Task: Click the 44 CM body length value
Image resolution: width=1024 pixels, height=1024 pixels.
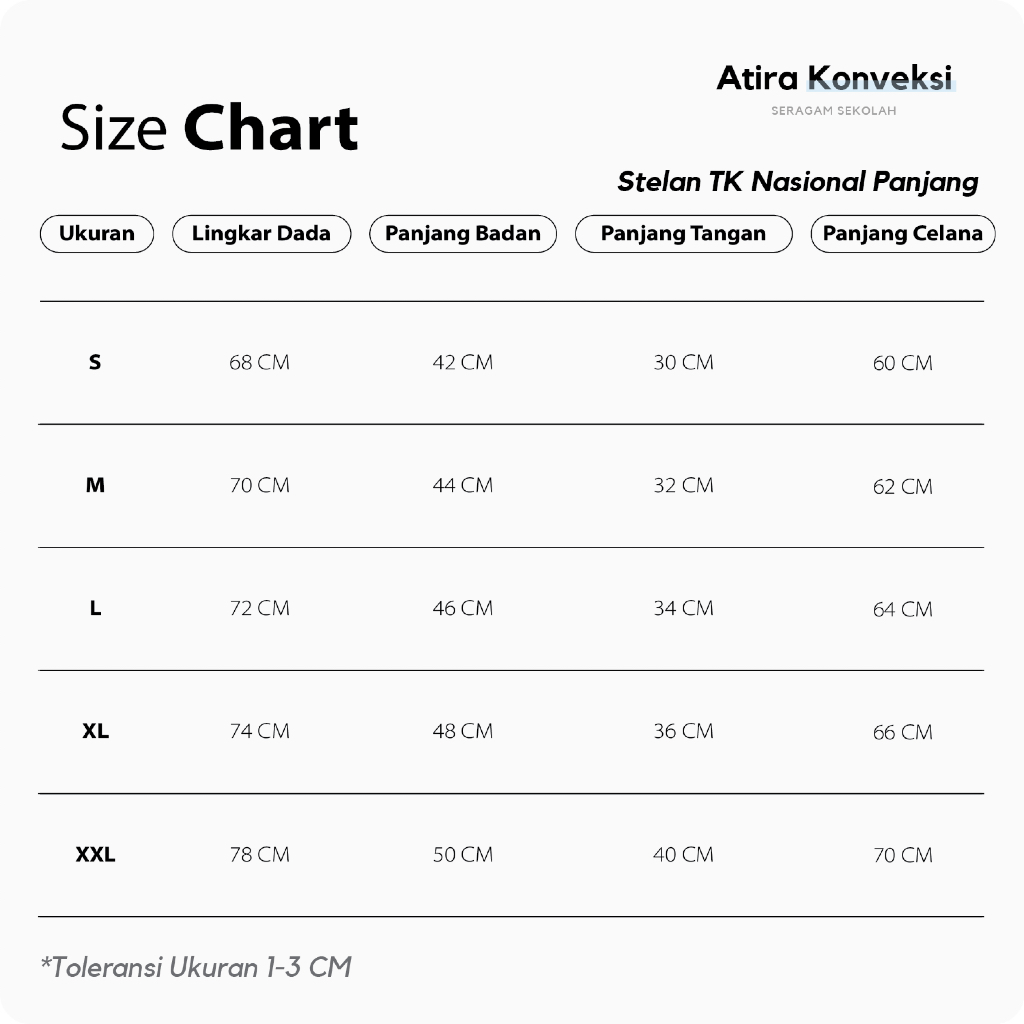Action: pyautogui.click(x=462, y=485)
